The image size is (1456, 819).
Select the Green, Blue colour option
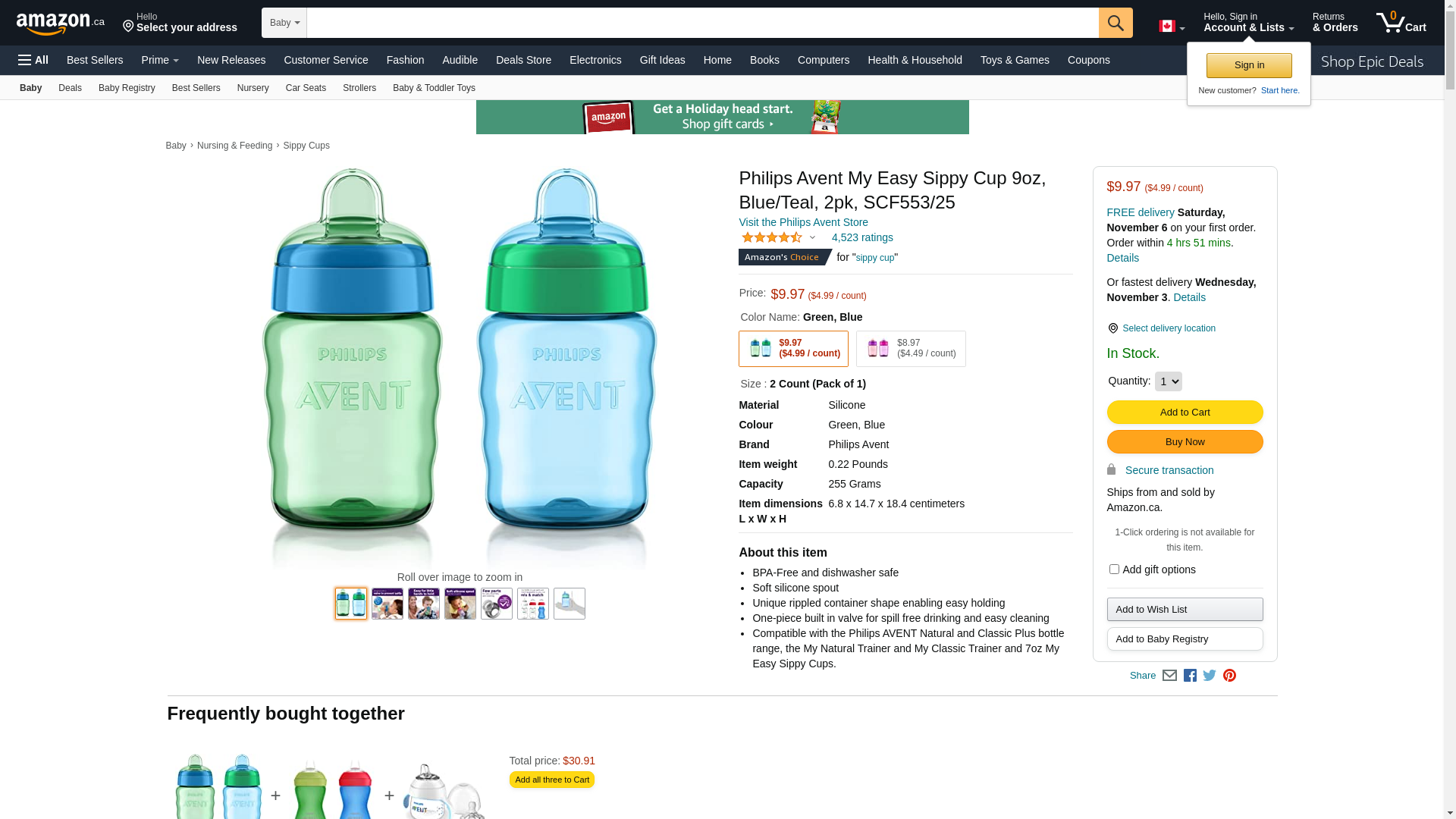point(793,349)
